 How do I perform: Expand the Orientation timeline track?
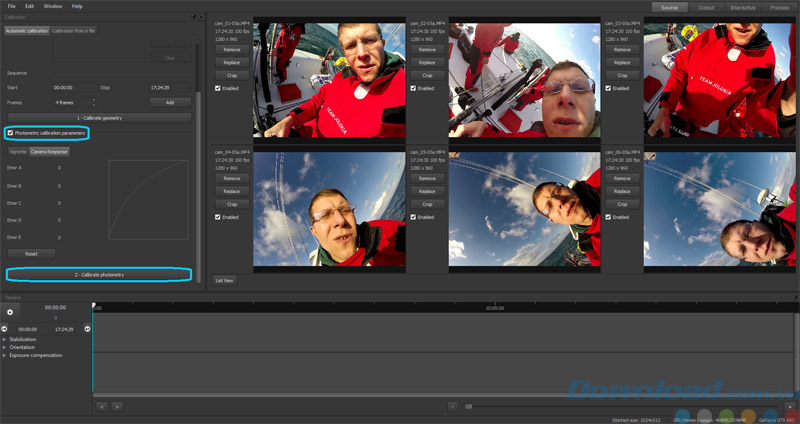point(4,347)
